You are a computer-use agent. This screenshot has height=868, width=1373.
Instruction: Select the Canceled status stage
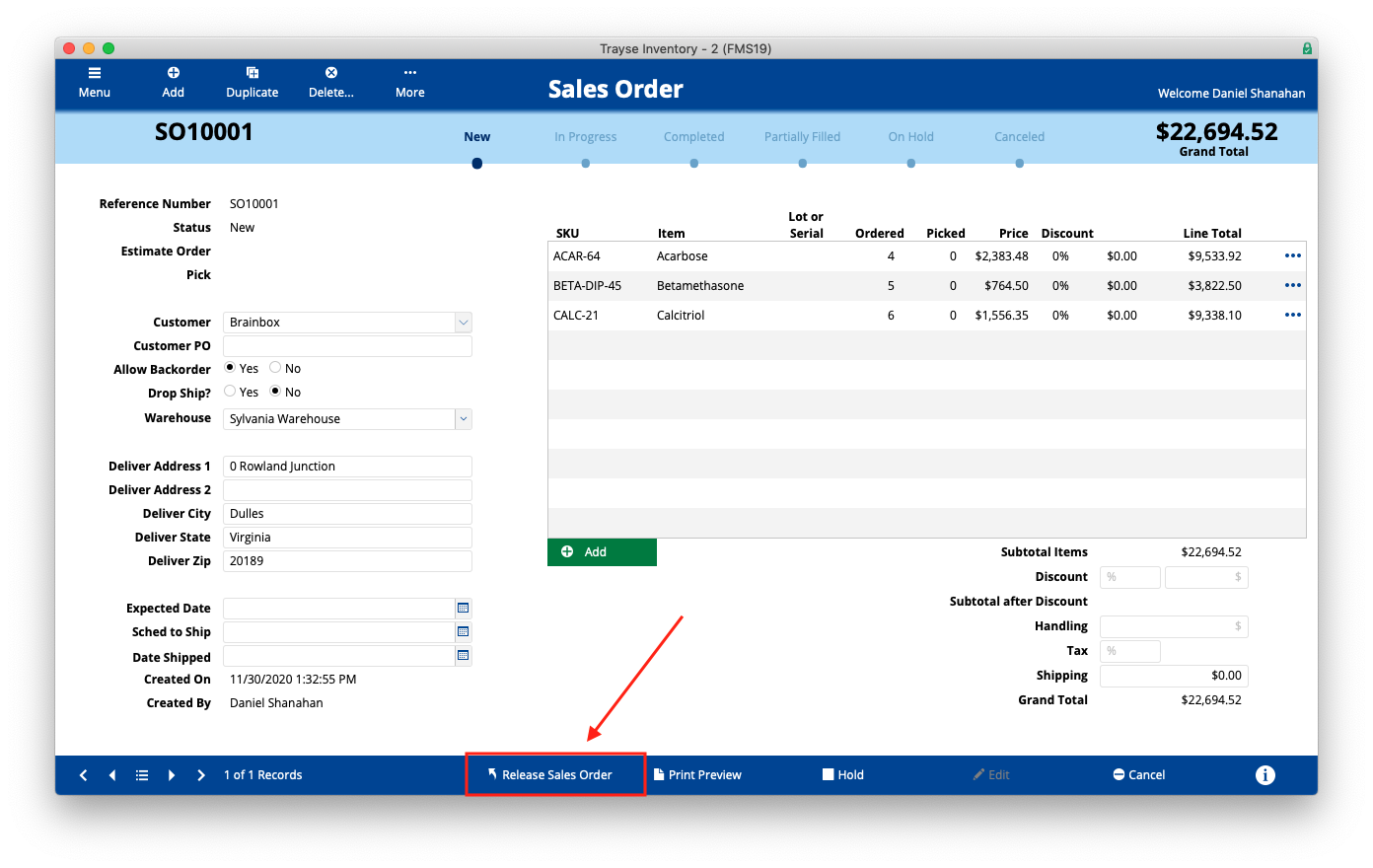1020,137
